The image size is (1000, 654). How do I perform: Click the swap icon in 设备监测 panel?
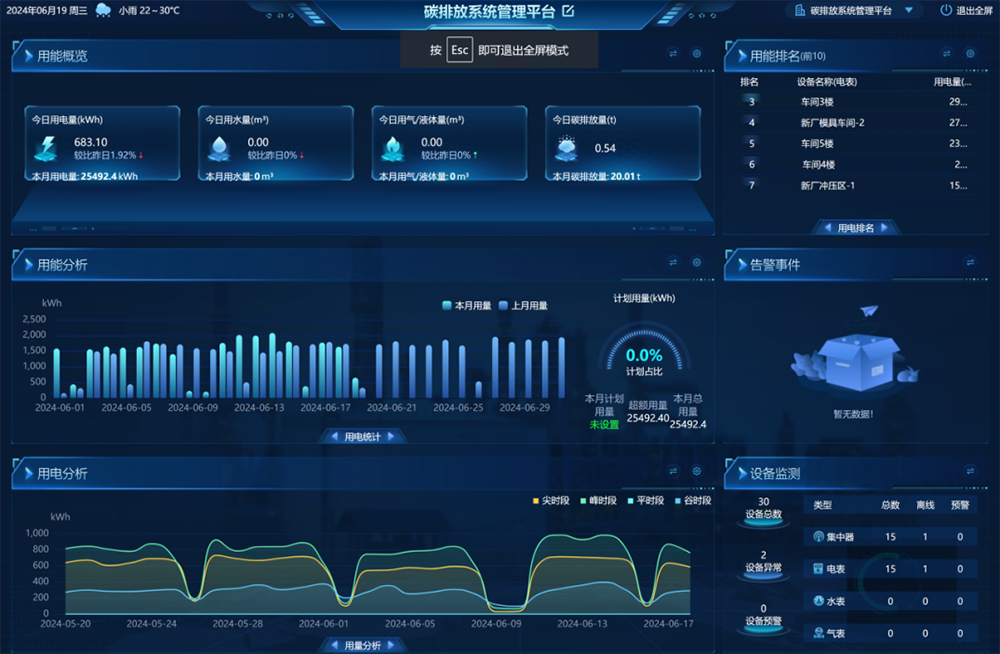point(969,471)
